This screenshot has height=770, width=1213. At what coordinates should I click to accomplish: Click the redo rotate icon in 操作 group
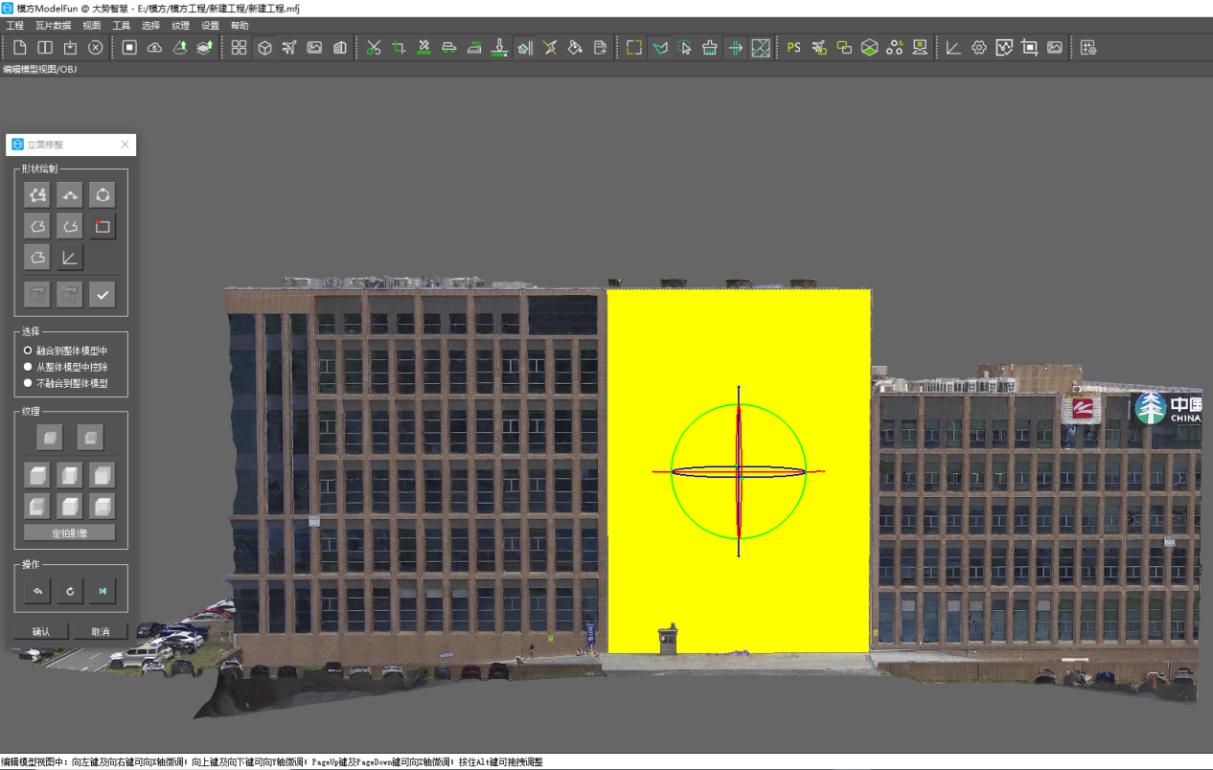click(70, 591)
